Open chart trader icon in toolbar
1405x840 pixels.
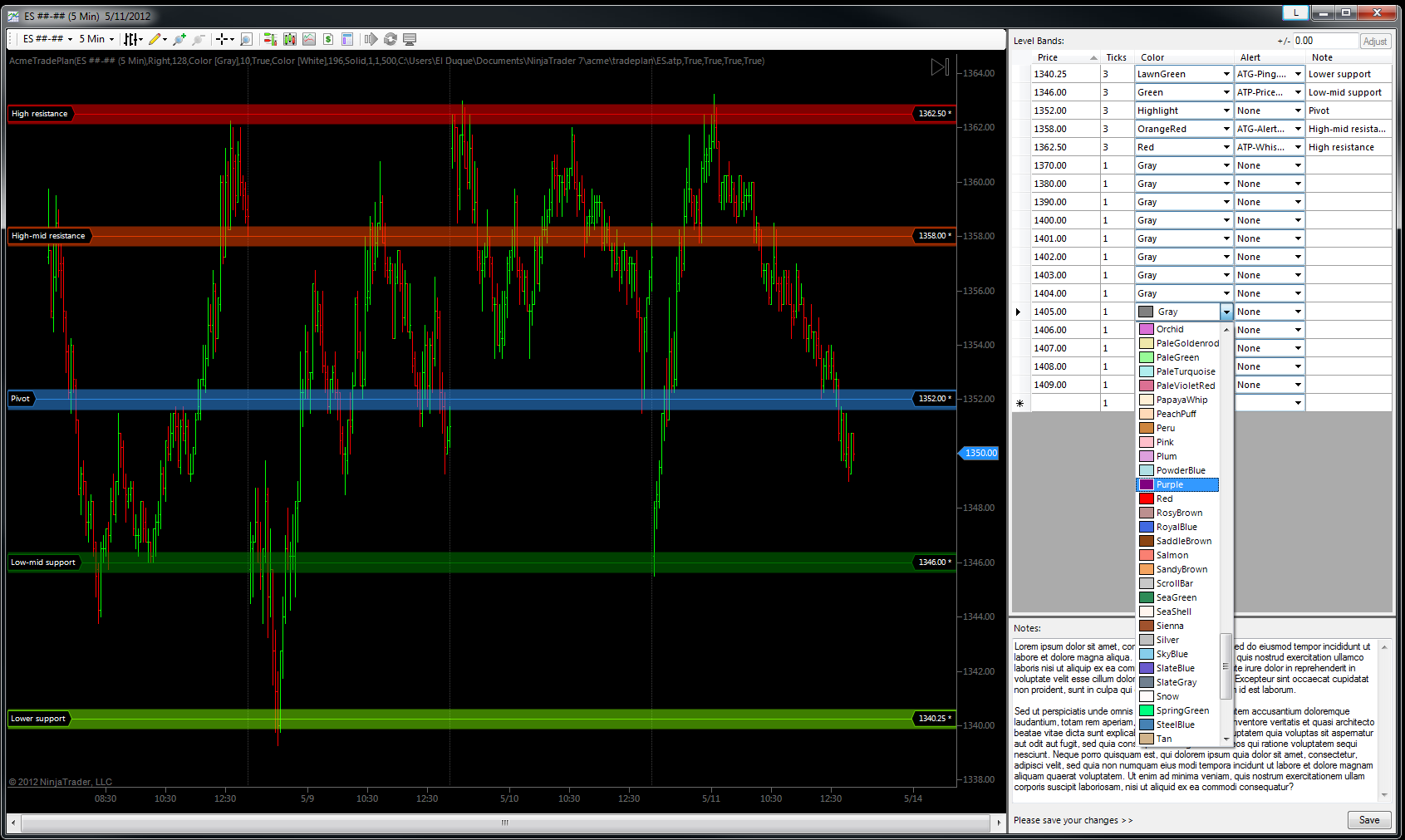click(270, 39)
